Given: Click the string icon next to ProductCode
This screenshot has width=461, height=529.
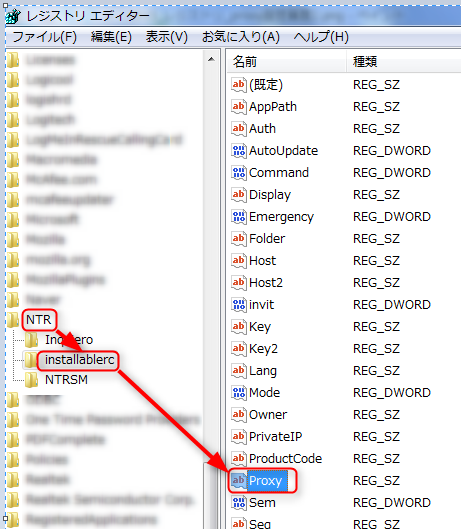Looking at the screenshot, I should (239, 458).
